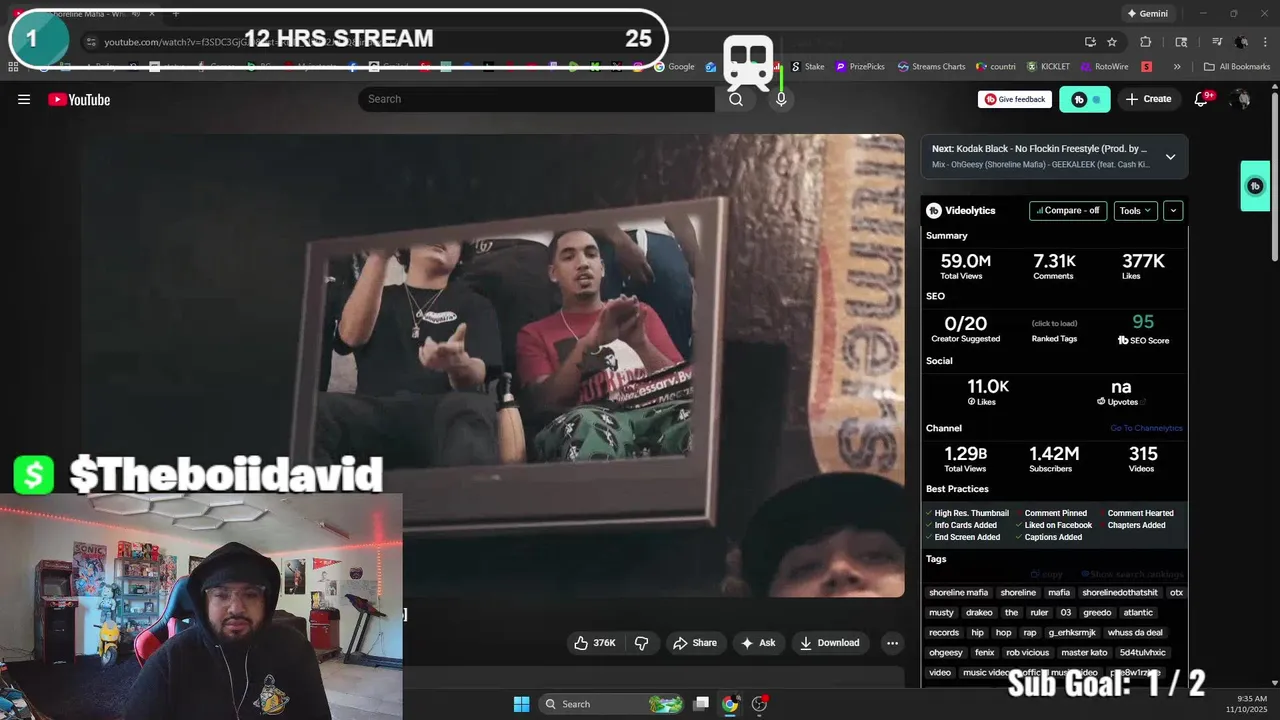
Task: Select the 'shoreline mafia' tag
Action: pyautogui.click(x=958, y=592)
